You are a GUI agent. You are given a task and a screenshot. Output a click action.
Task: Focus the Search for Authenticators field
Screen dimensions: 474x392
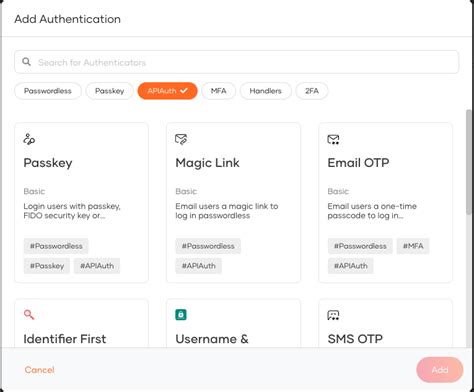coord(237,62)
